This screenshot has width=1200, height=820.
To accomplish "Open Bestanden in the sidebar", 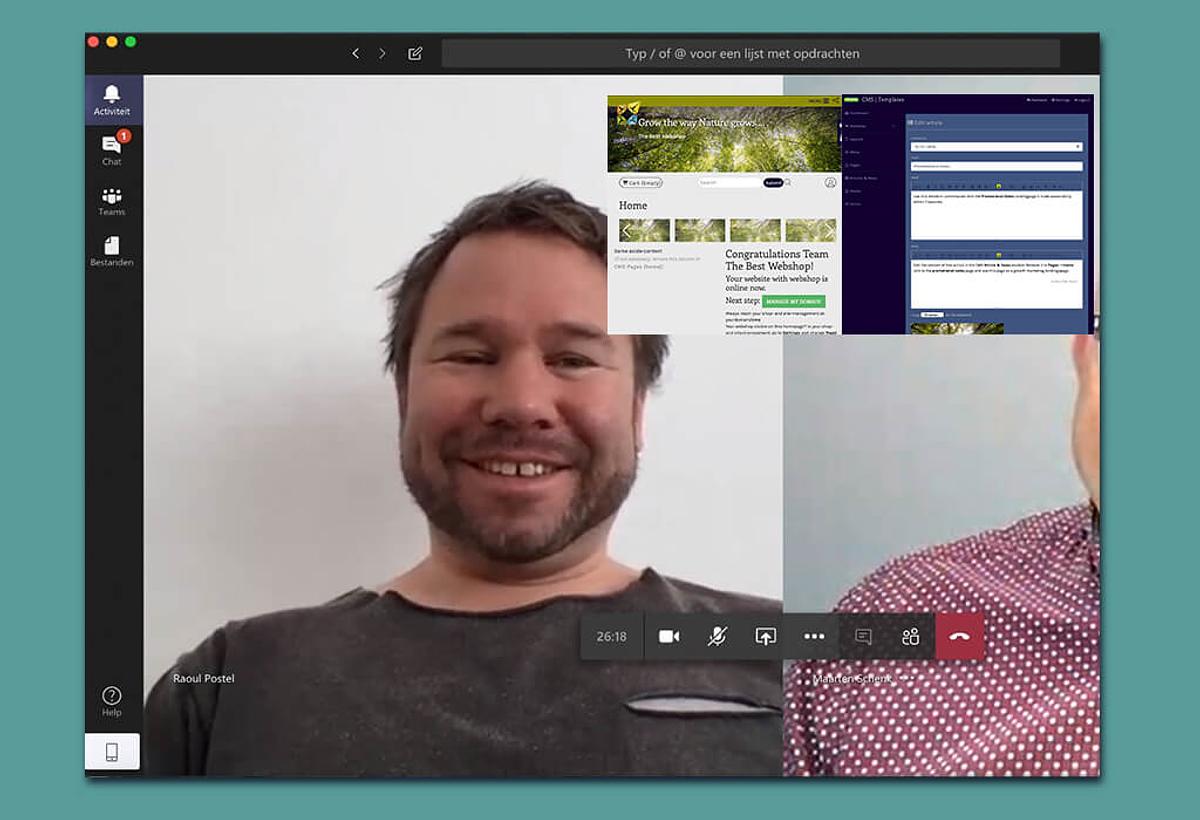I will pos(112,251).
